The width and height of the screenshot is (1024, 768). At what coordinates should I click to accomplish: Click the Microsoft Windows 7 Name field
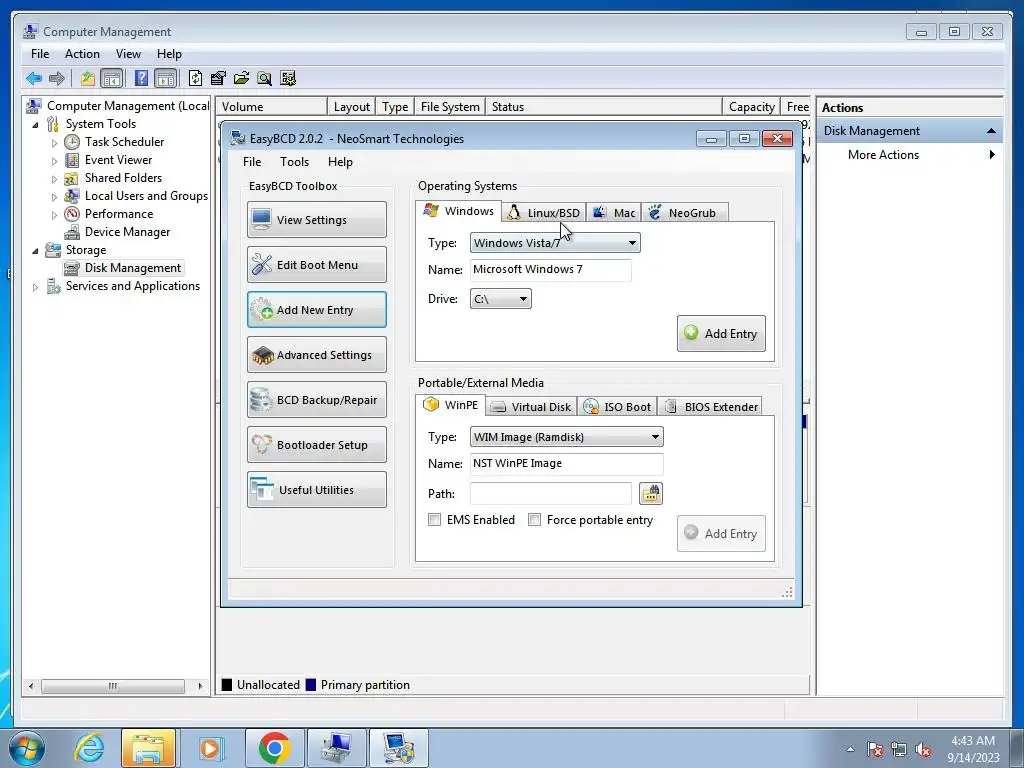[551, 270]
